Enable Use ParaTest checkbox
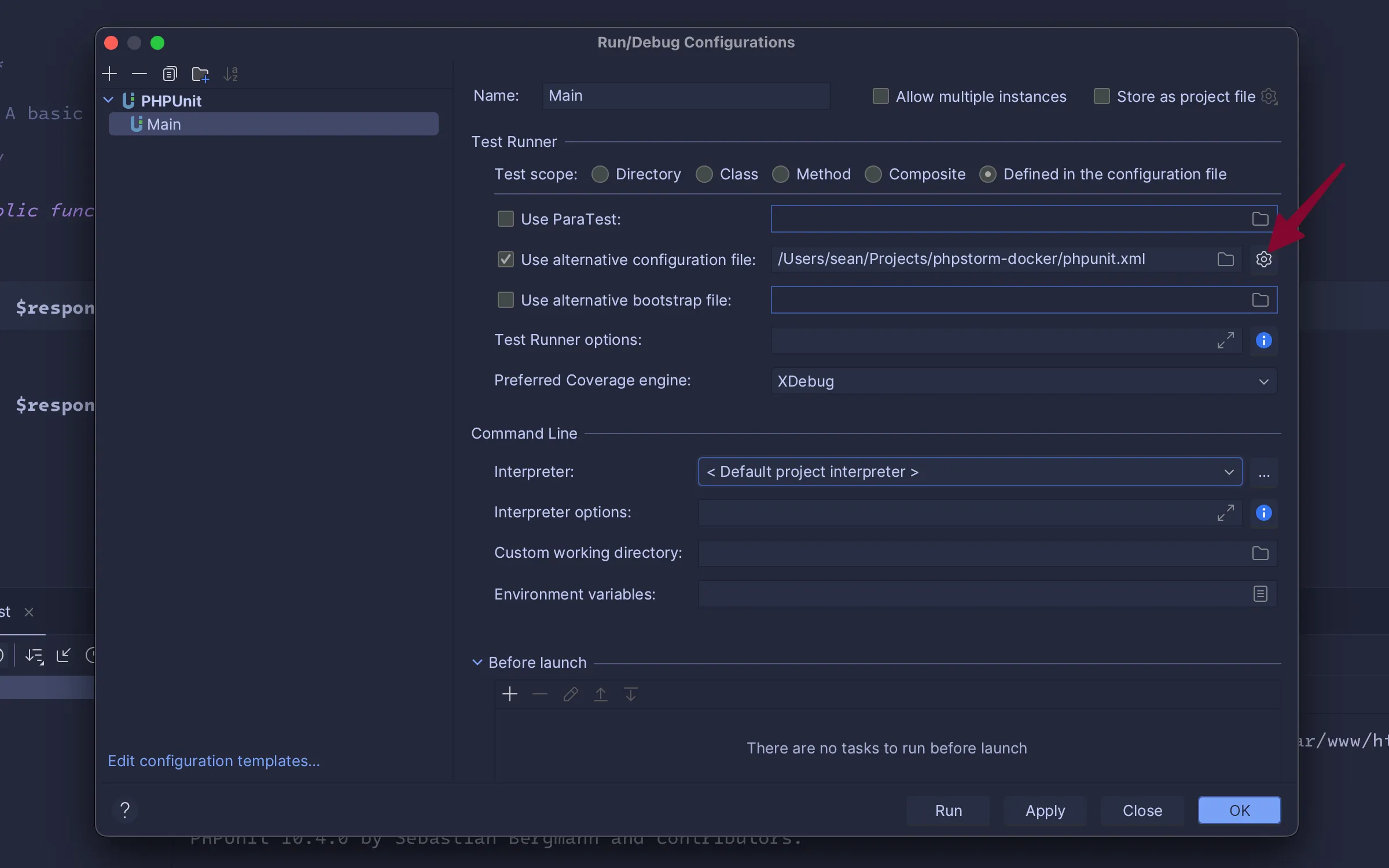Image resolution: width=1389 pixels, height=868 pixels. click(x=505, y=219)
